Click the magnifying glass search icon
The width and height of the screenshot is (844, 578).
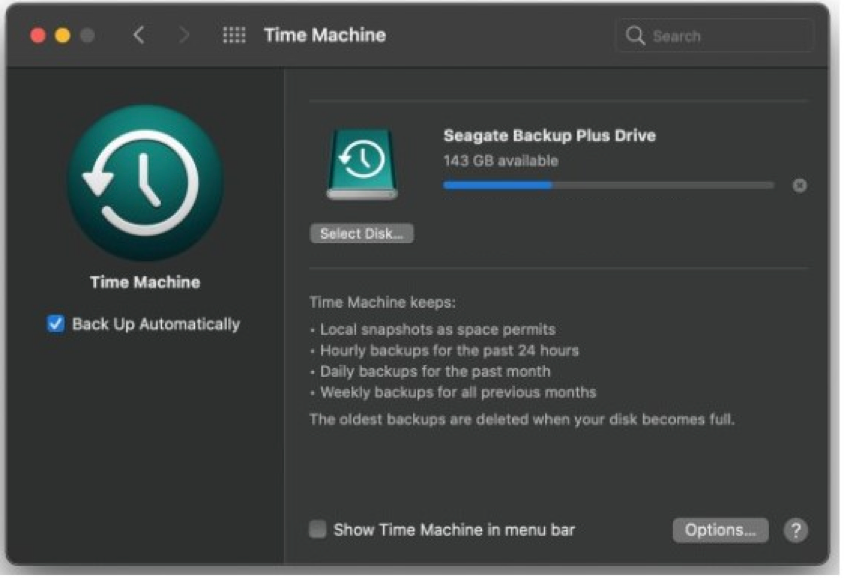tap(635, 36)
